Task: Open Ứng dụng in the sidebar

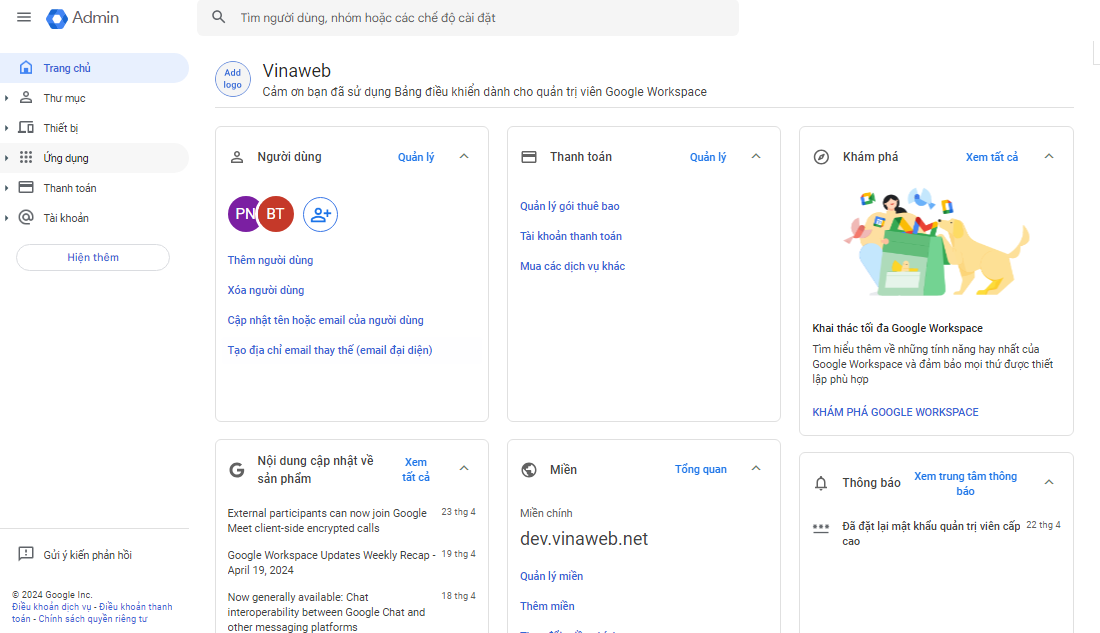Action: [66, 158]
